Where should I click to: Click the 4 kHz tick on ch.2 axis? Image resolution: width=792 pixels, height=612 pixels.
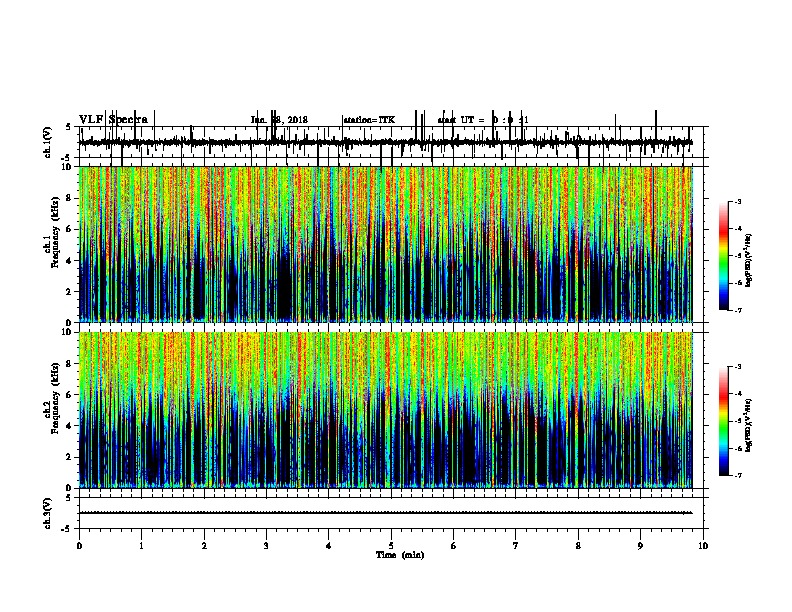click(70, 426)
